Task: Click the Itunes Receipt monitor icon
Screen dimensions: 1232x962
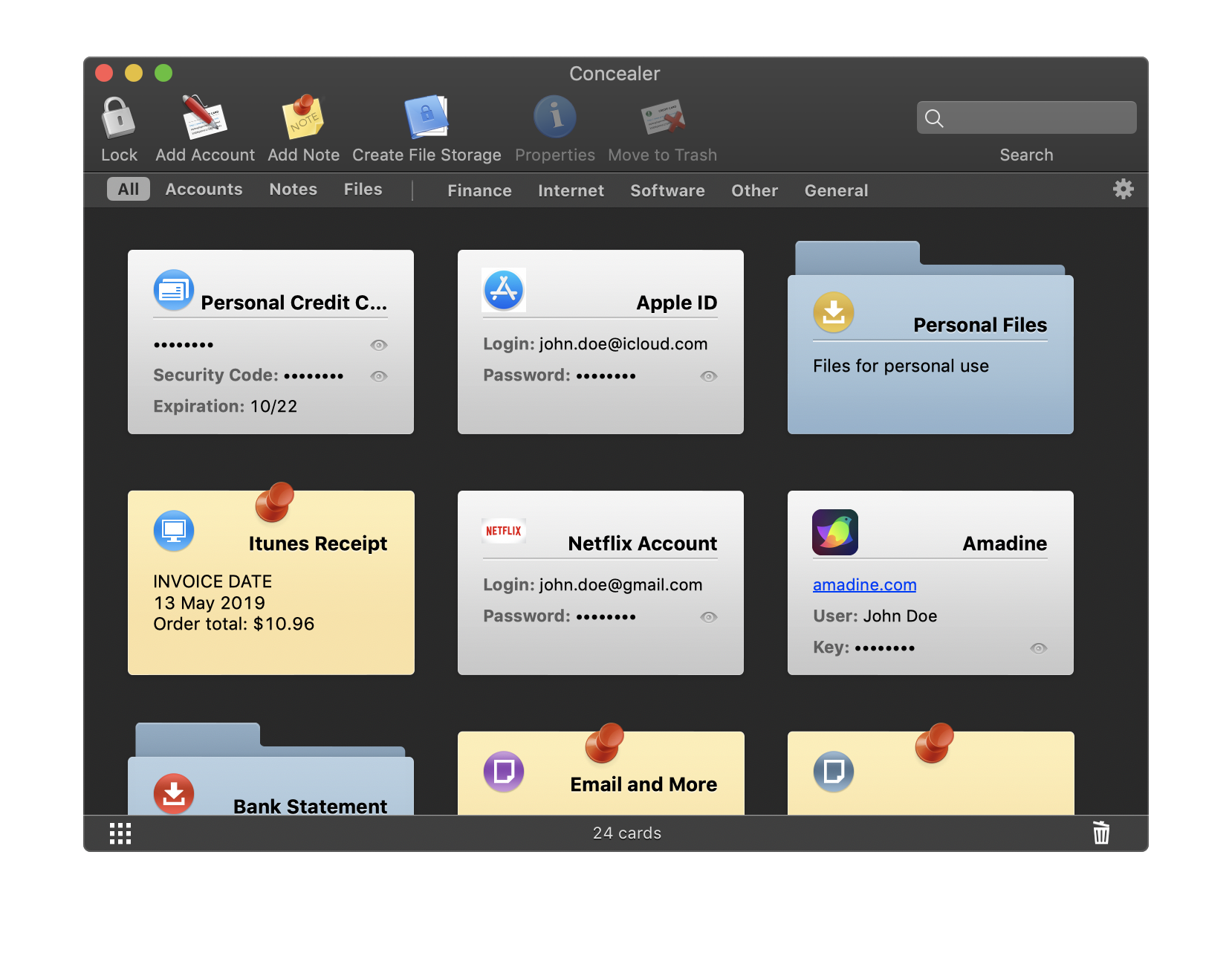Action: [174, 531]
